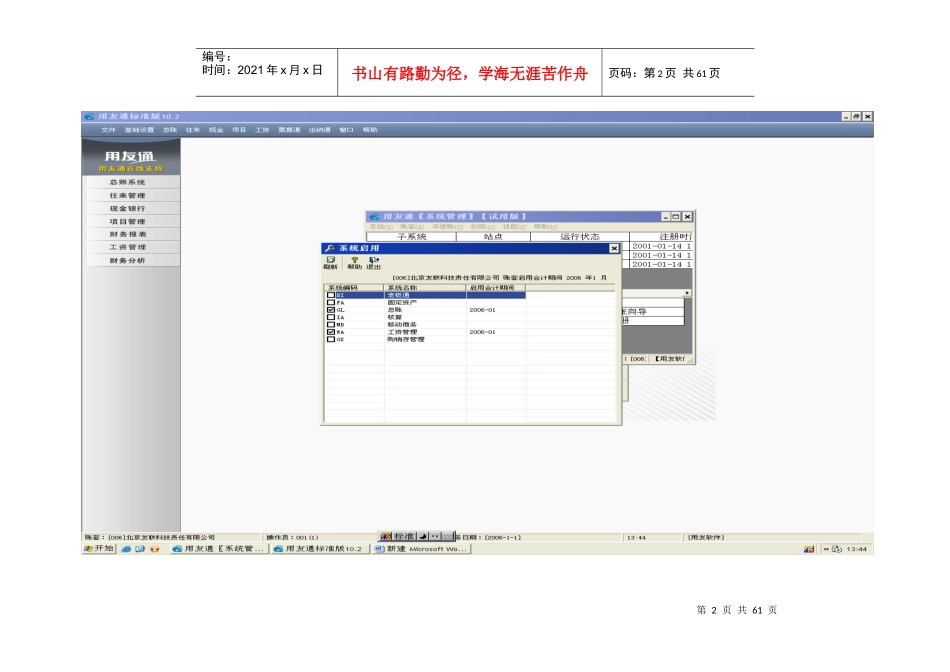
Task: Click the 系统编码 column header
Action: coord(354,287)
